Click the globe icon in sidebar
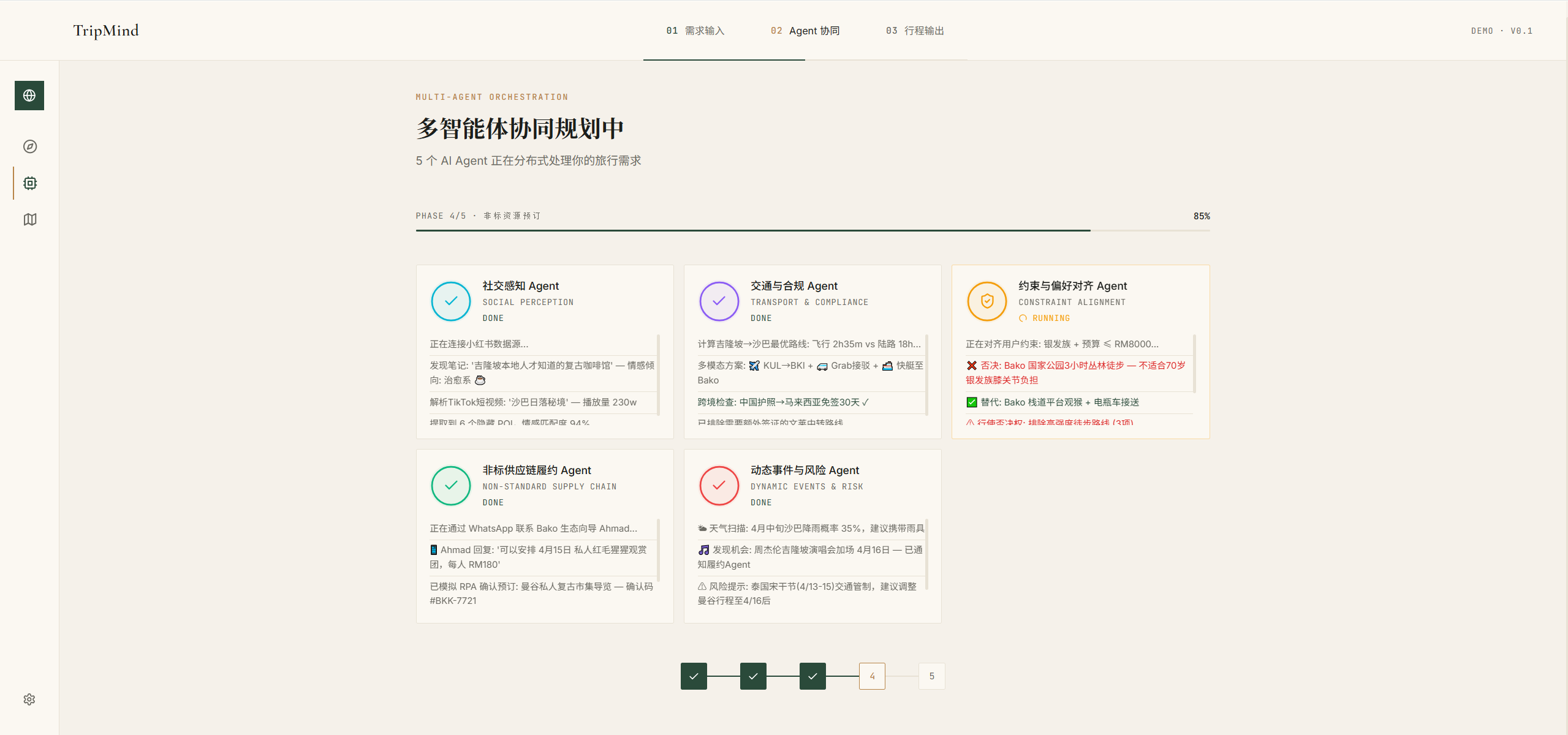The width and height of the screenshot is (1568, 735). (x=29, y=96)
